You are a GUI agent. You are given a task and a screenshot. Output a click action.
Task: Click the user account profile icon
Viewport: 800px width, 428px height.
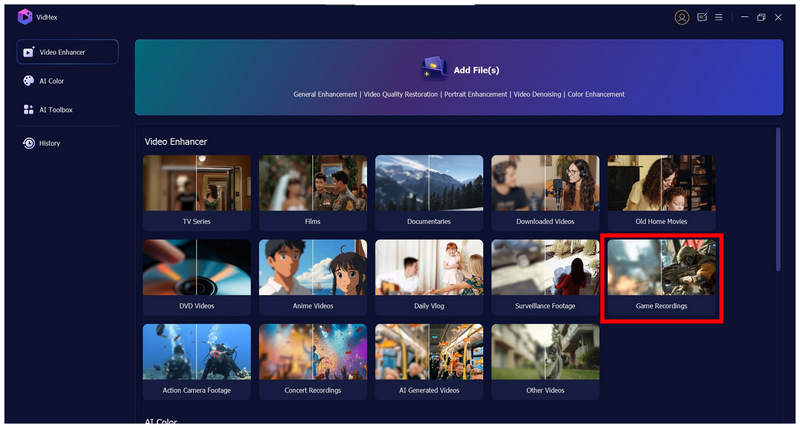[682, 17]
